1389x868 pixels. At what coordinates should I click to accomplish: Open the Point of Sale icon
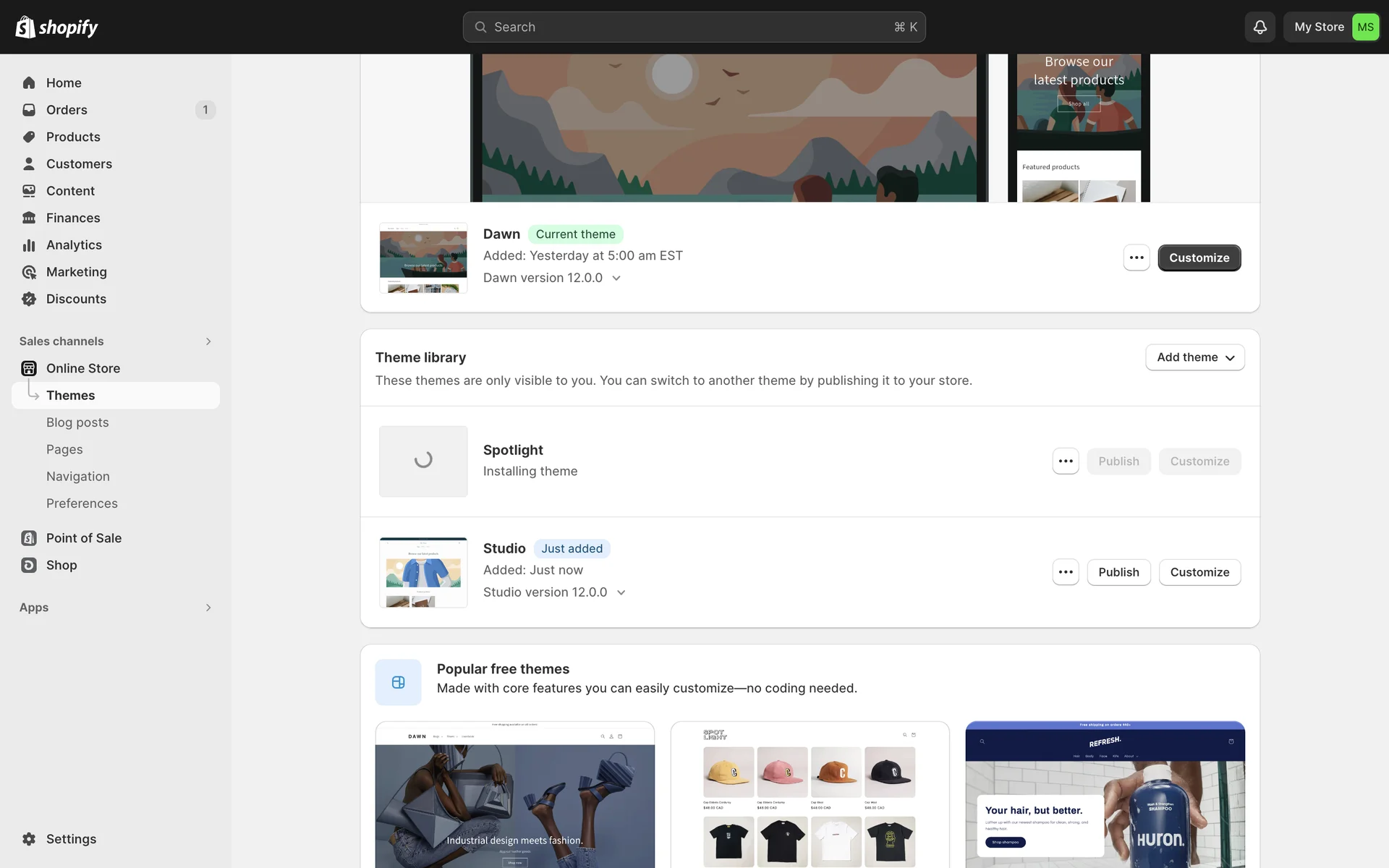coord(29,538)
